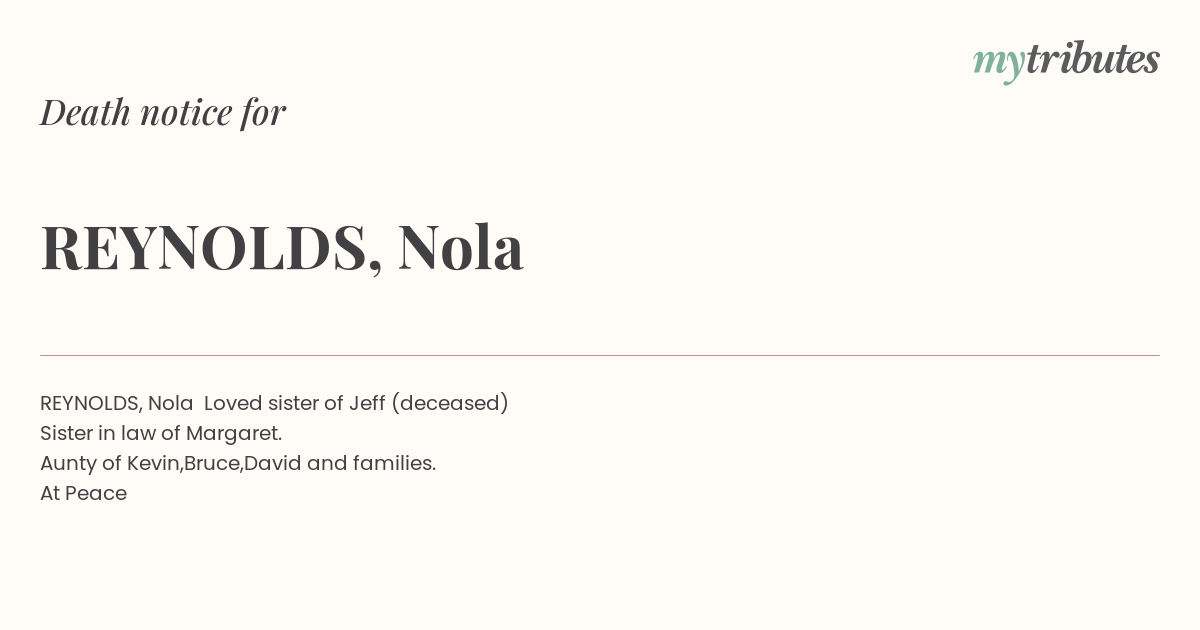Click the dark "tributes" part of the logo
Viewport: 1200px width, 630px height.
click(x=1092, y=58)
